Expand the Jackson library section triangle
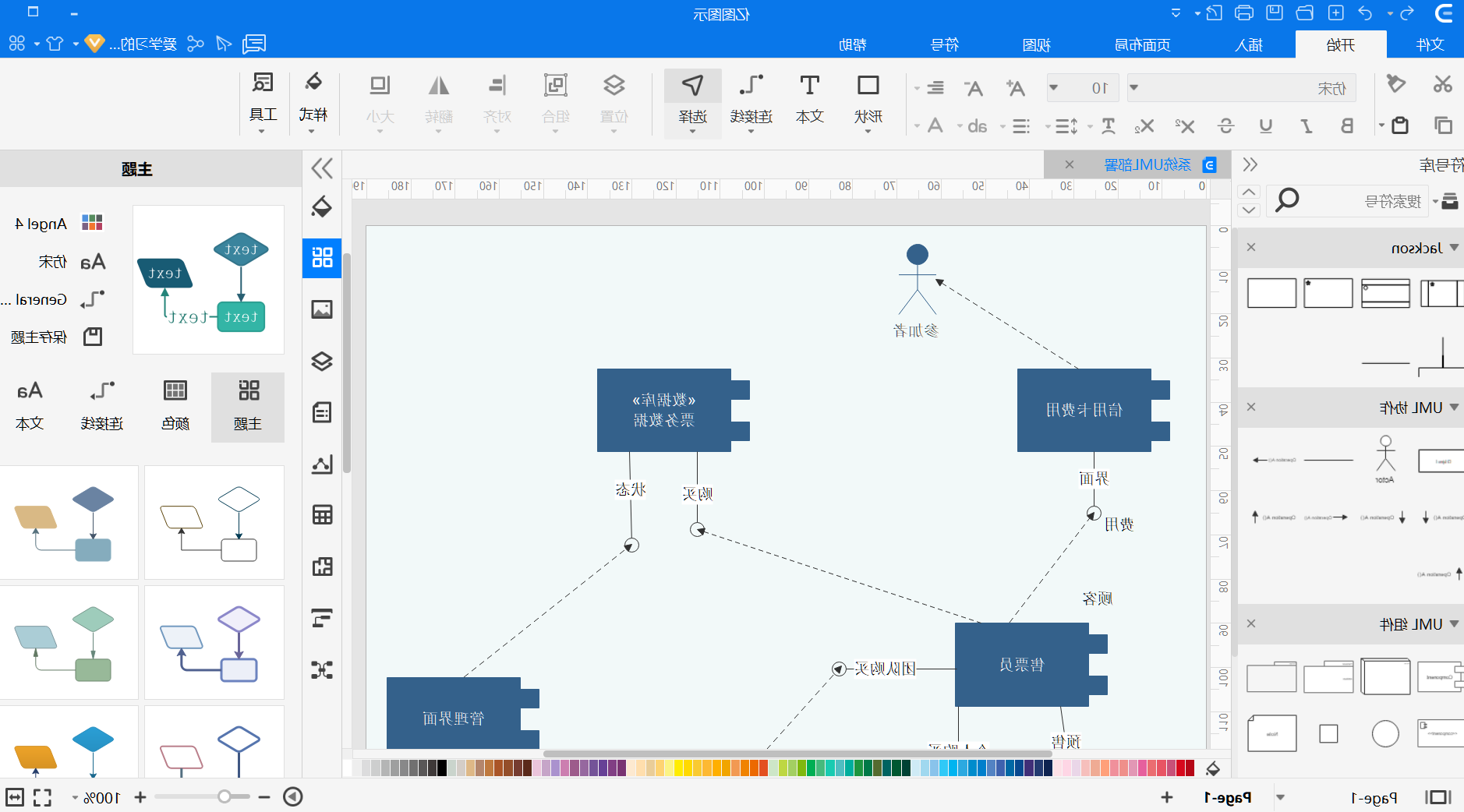Screen dimensions: 1464x812 click(x=1454, y=248)
